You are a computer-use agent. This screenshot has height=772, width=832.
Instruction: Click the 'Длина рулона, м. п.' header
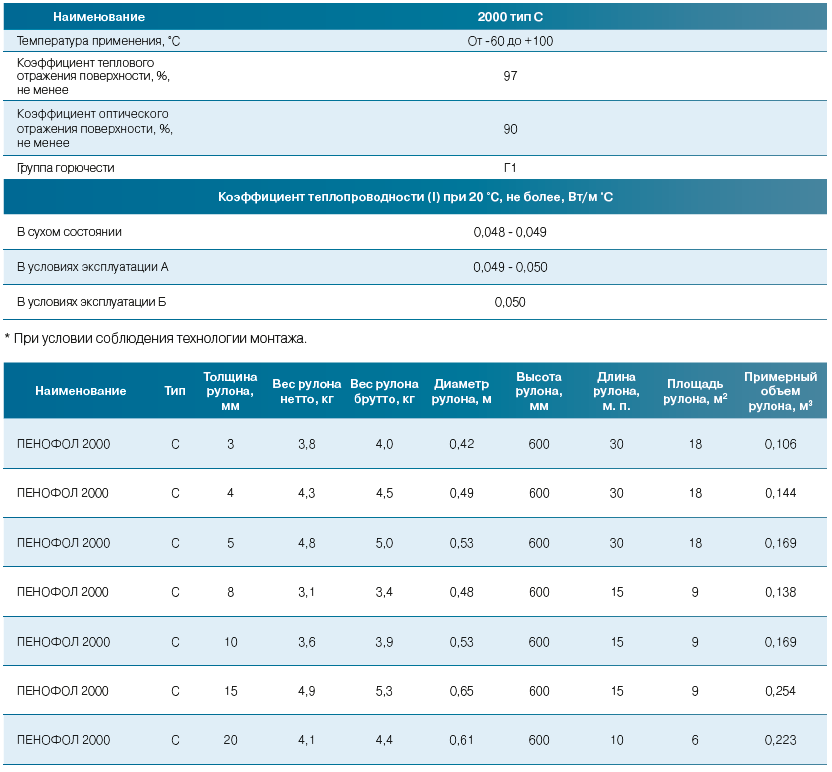pos(617,391)
